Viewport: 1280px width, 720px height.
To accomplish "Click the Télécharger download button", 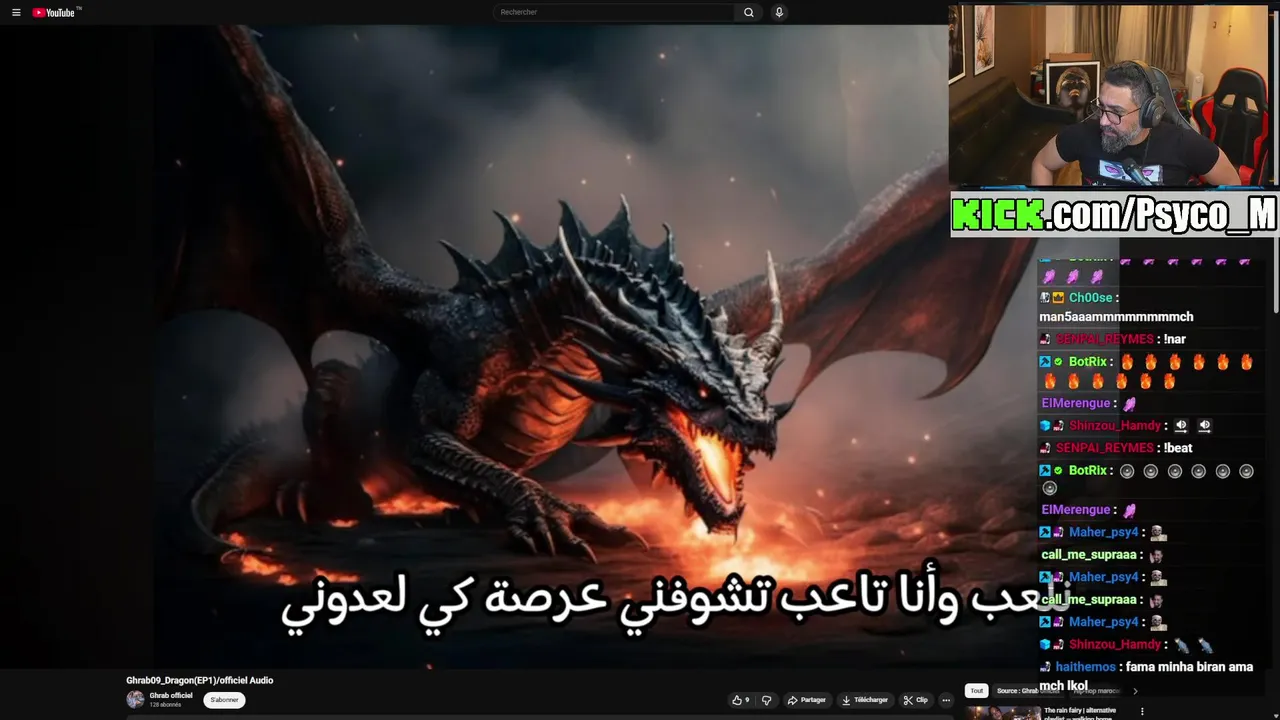I will pyautogui.click(x=864, y=700).
